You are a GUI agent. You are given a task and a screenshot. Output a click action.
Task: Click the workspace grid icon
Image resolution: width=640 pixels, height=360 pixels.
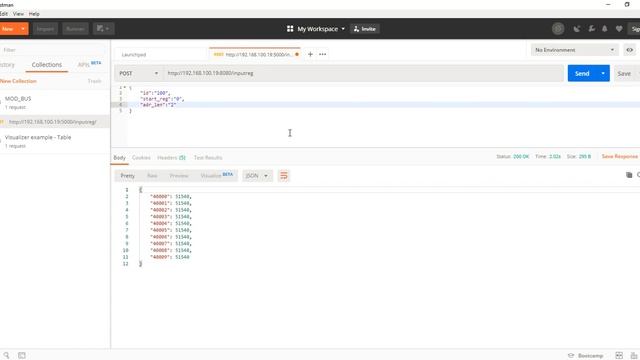click(x=290, y=29)
